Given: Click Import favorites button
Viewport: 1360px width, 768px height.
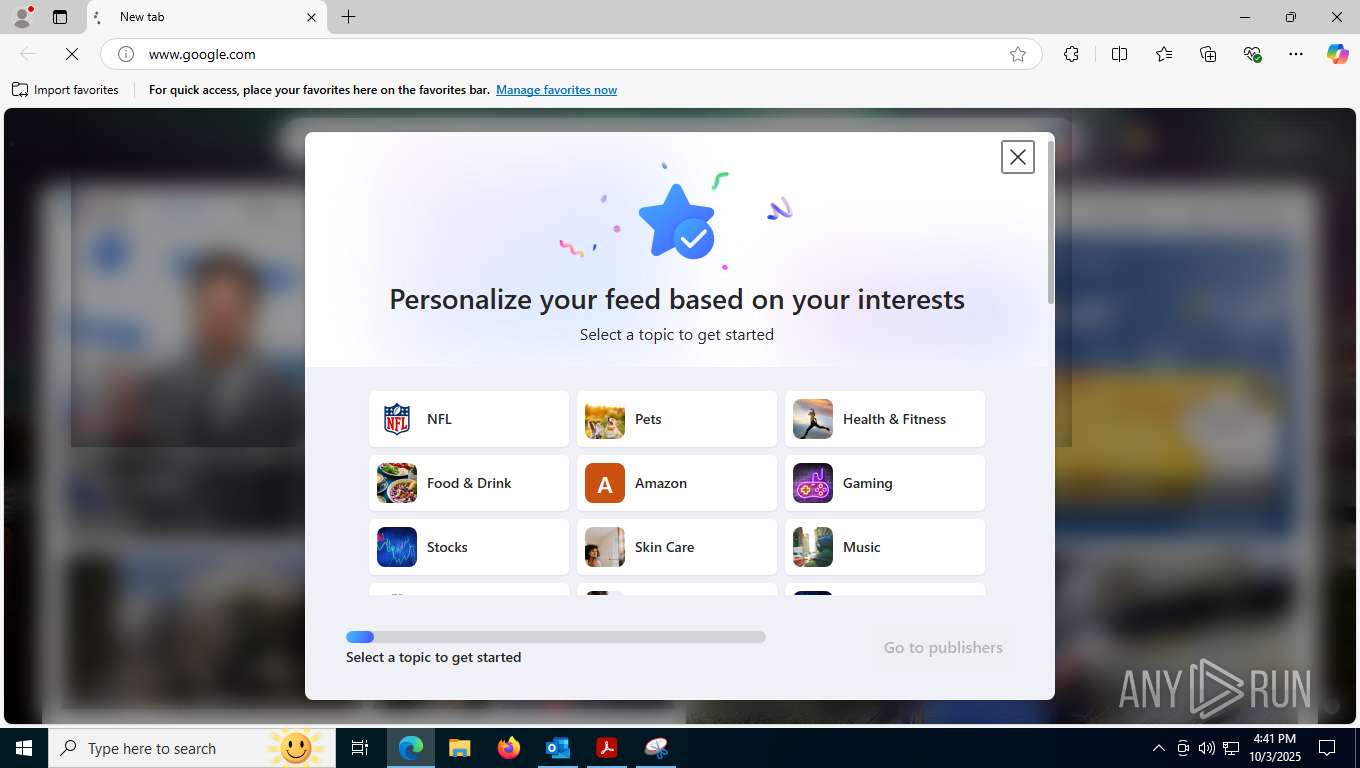Looking at the screenshot, I should (65, 90).
